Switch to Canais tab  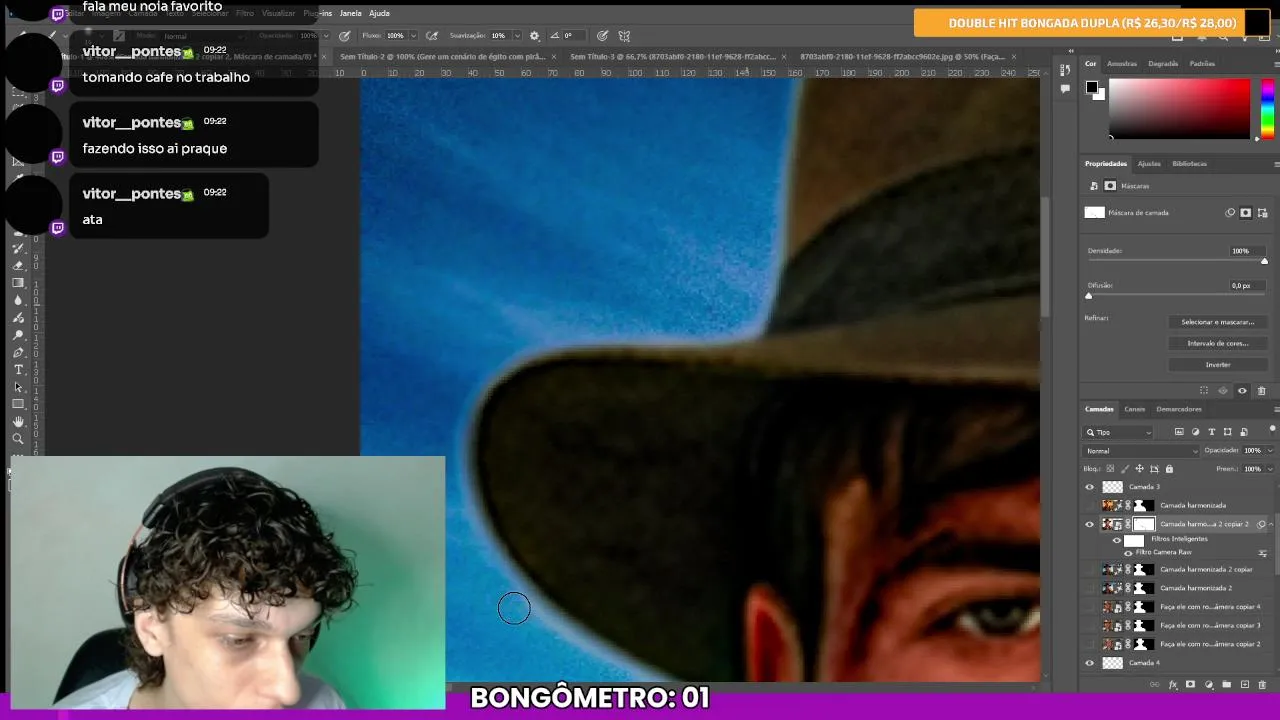tap(1134, 409)
